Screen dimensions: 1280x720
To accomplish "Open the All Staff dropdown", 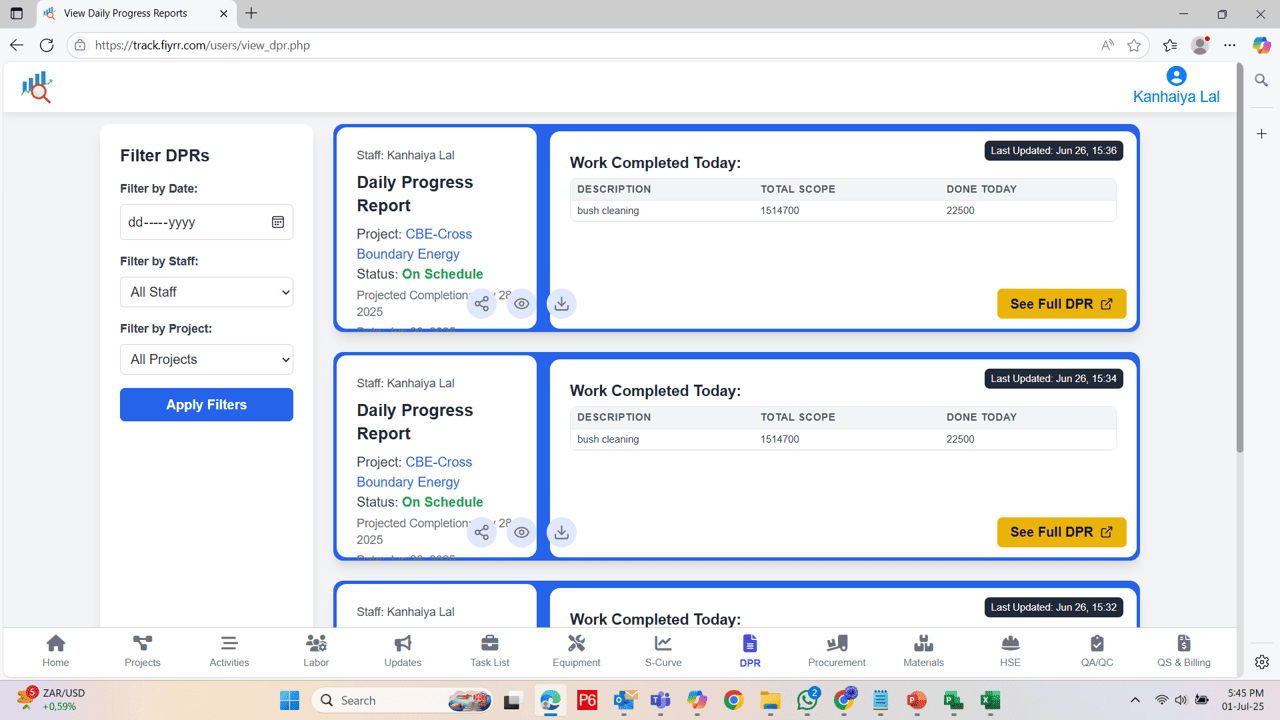I will tap(206, 291).
